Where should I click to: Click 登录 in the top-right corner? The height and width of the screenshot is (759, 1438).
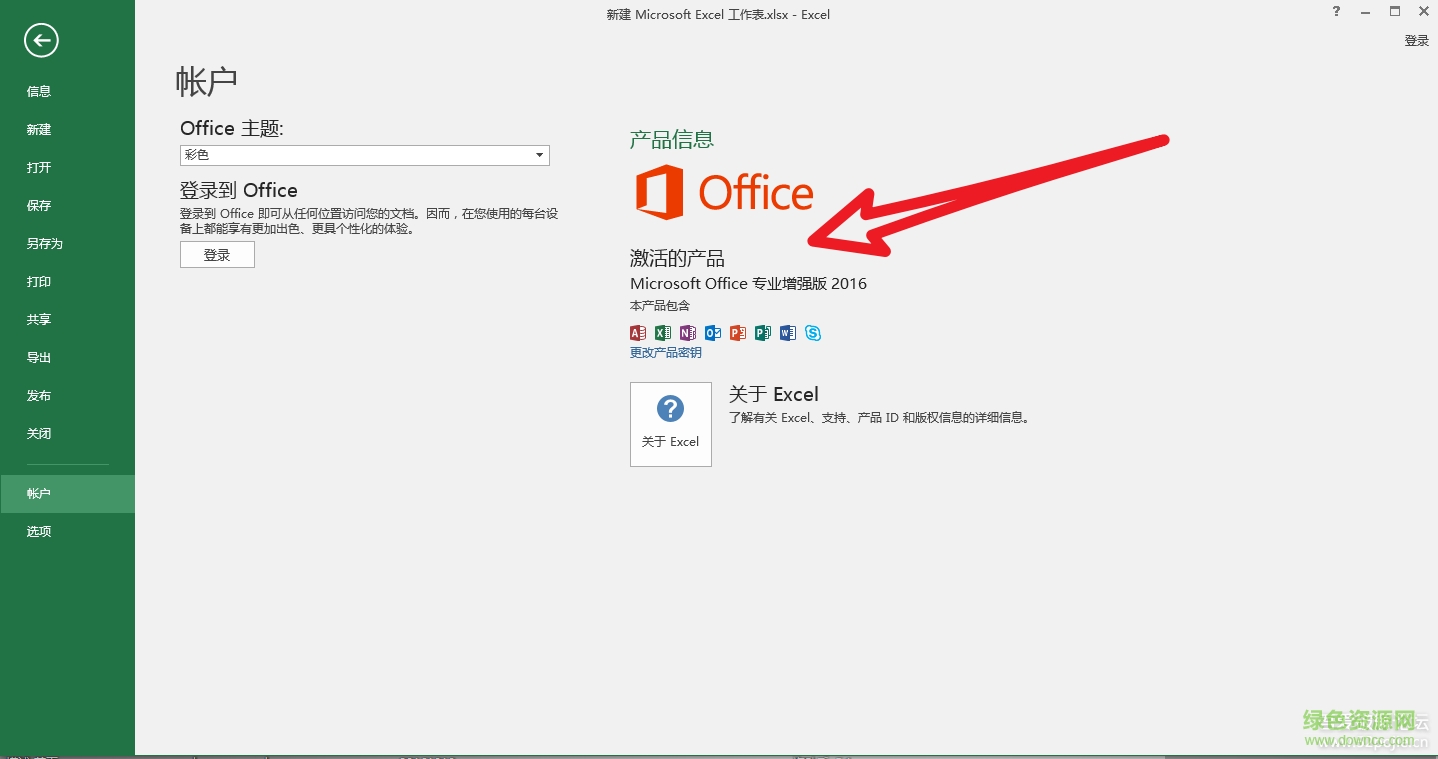click(x=1417, y=41)
